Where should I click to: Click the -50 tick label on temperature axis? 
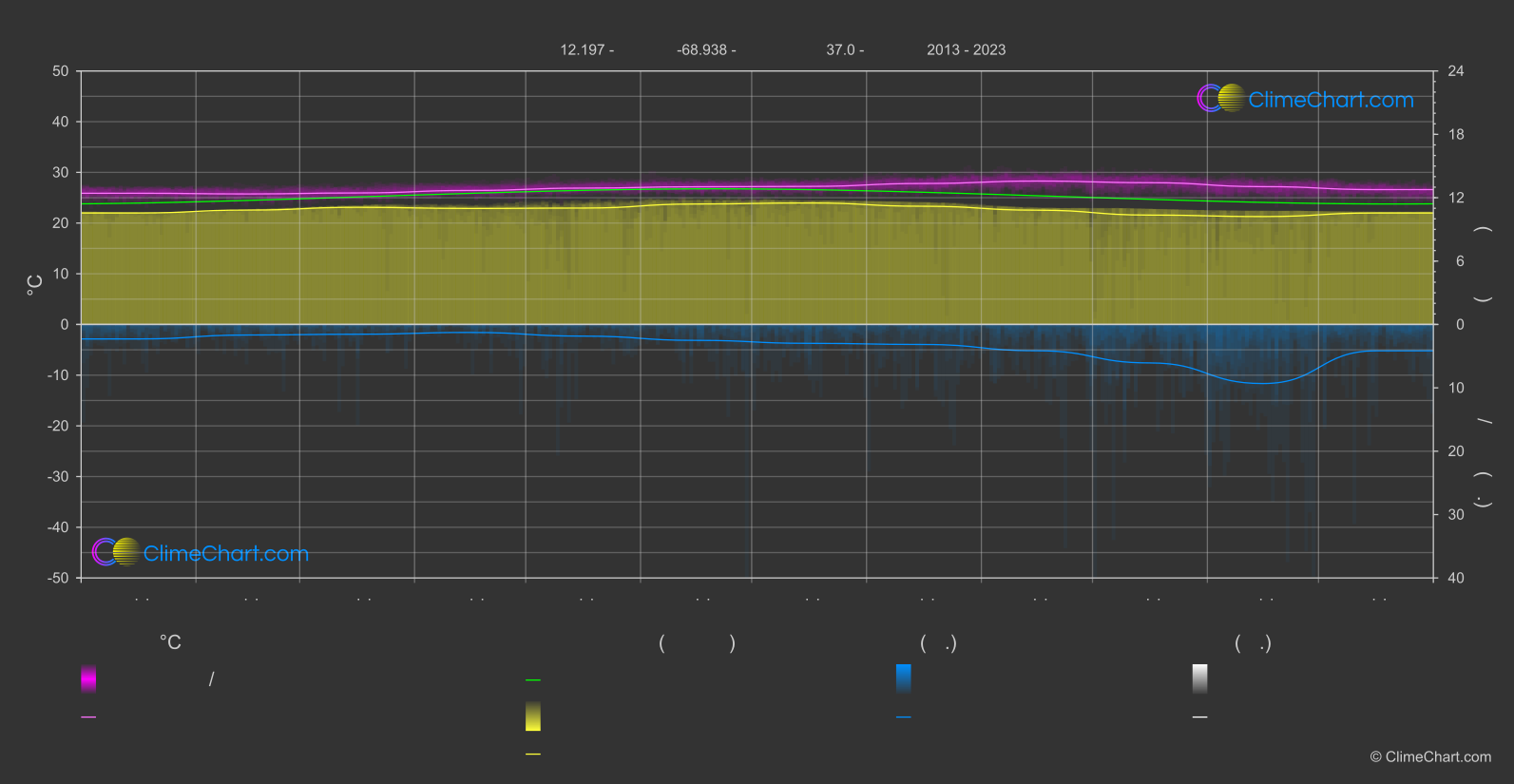(58, 578)
